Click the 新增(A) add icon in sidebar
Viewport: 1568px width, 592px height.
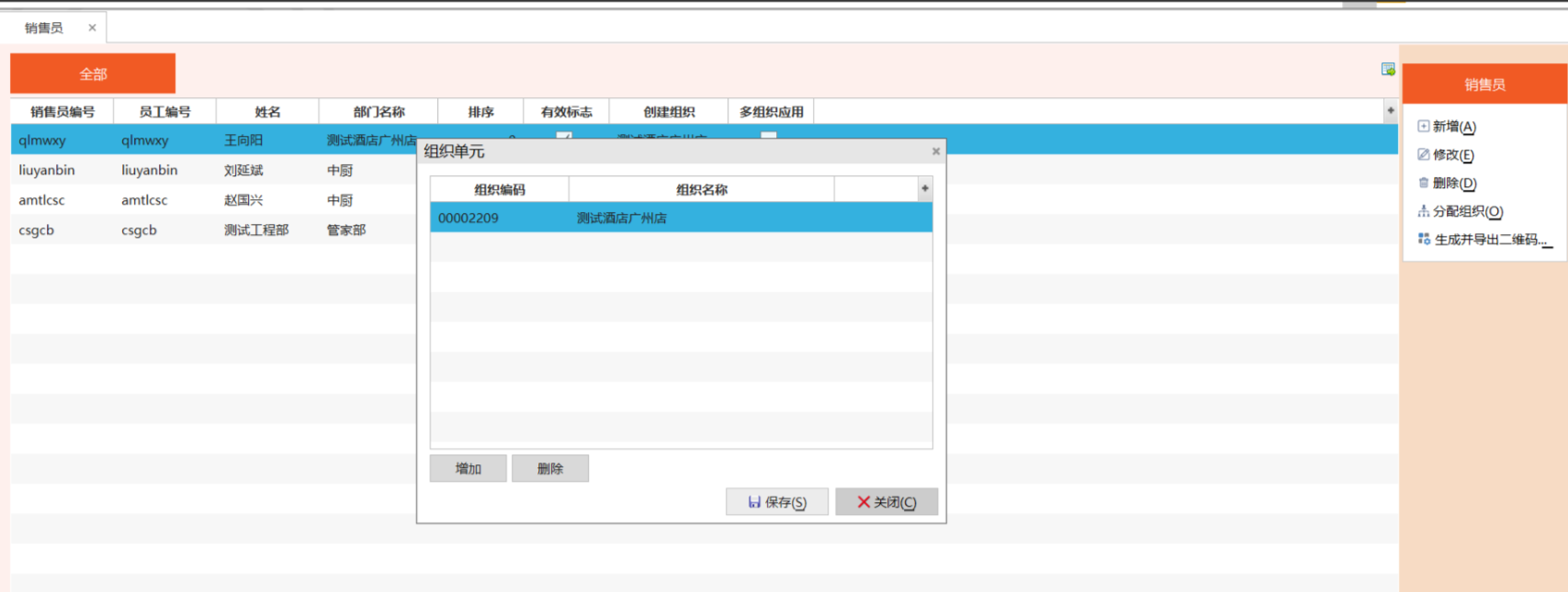pyautogui.click(x=1423, y=127)
